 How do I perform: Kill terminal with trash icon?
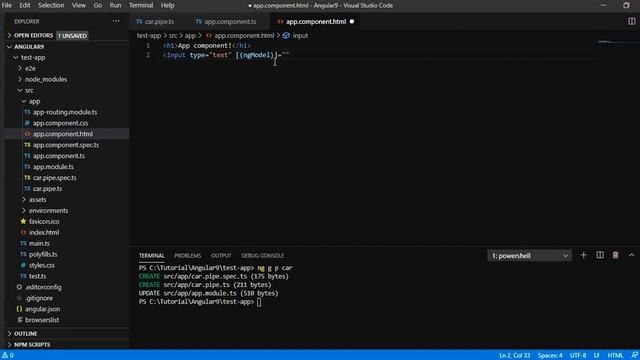pos(616,255)
